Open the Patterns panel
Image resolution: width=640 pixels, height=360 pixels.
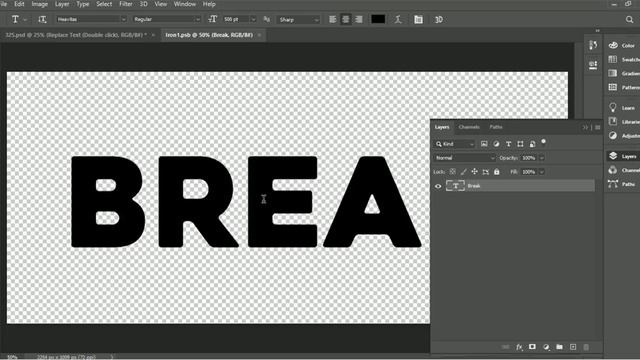[x=623, y=87]
